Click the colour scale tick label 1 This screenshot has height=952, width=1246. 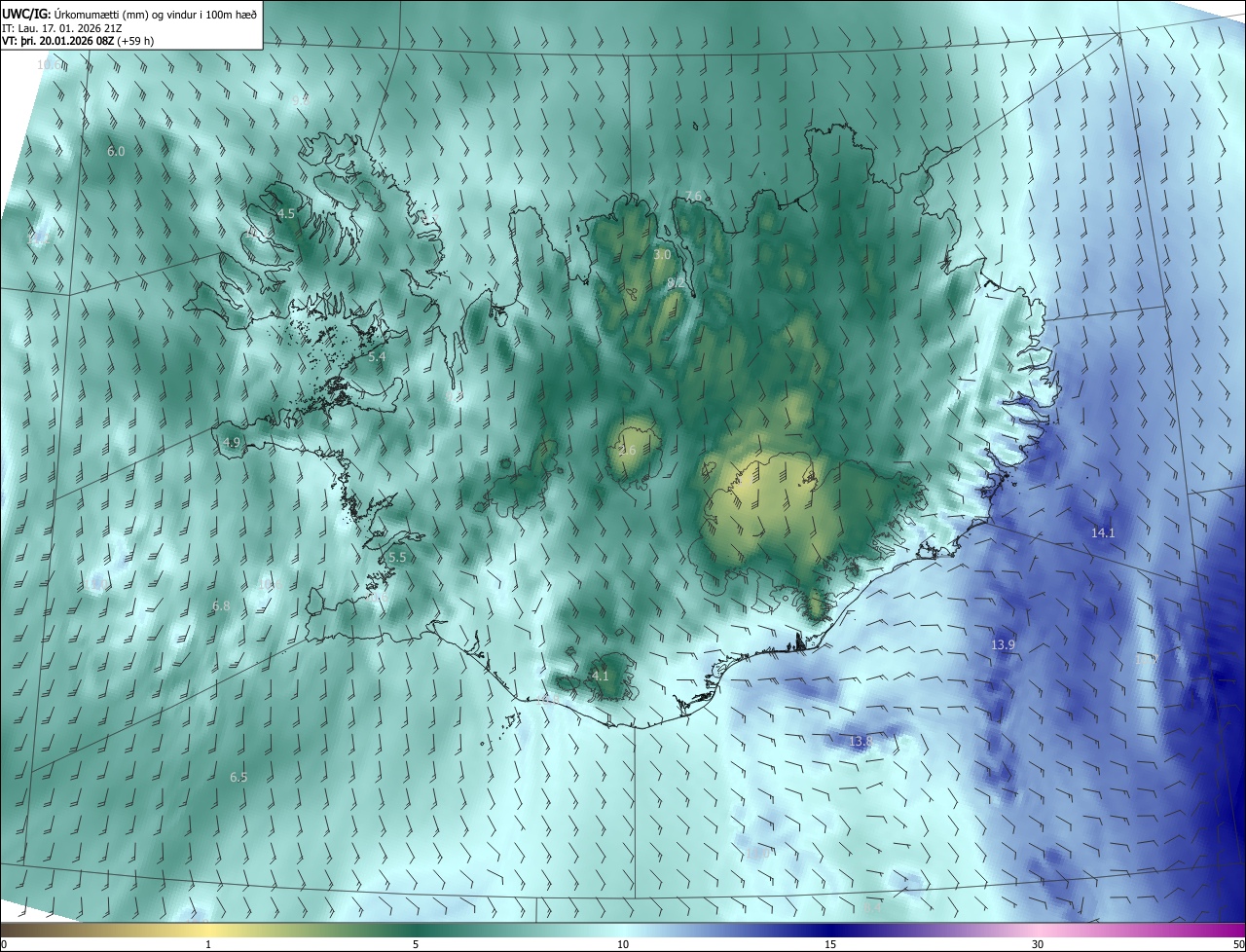click(208, 945)
